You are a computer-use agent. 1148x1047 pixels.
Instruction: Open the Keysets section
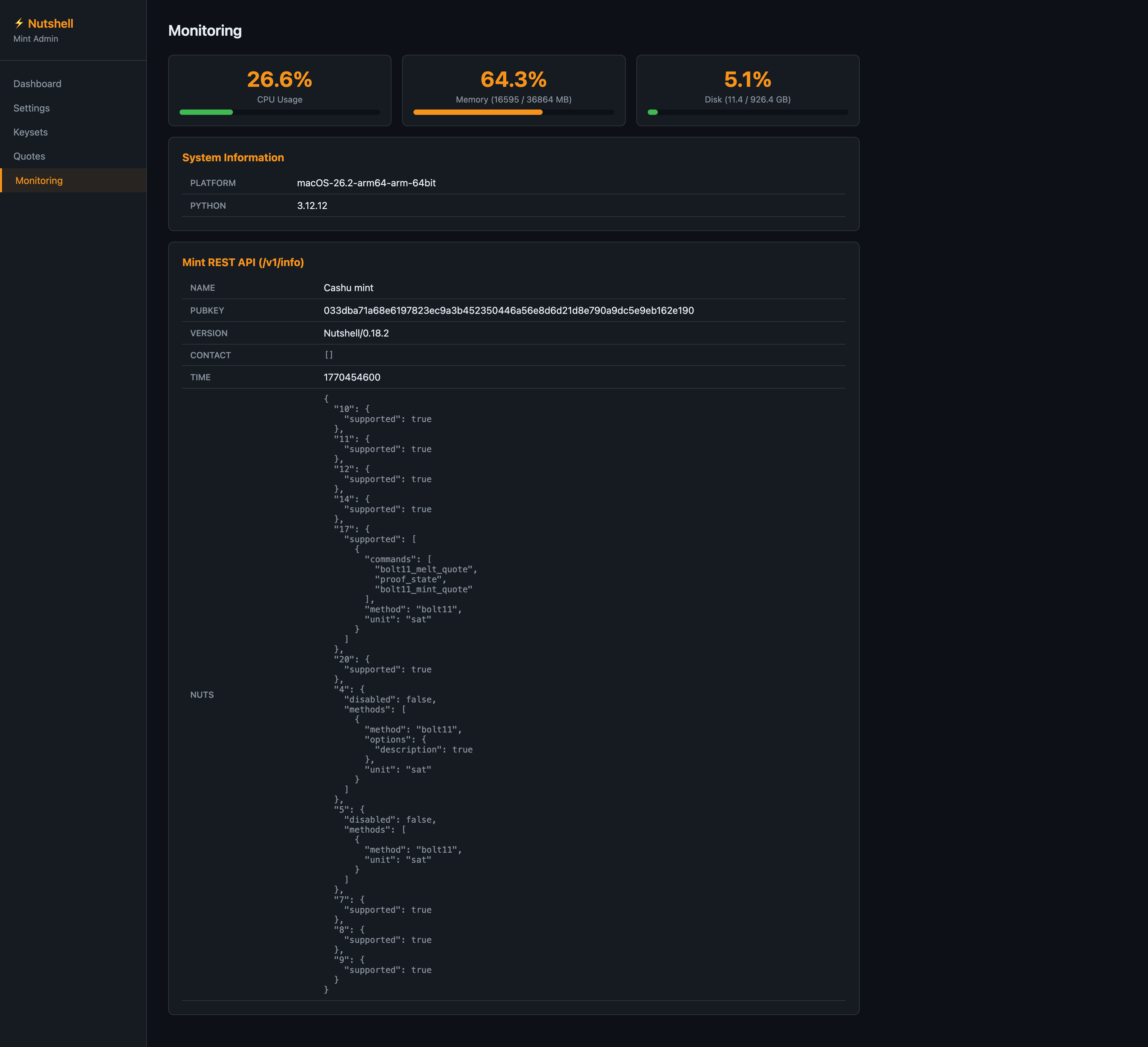31,132
